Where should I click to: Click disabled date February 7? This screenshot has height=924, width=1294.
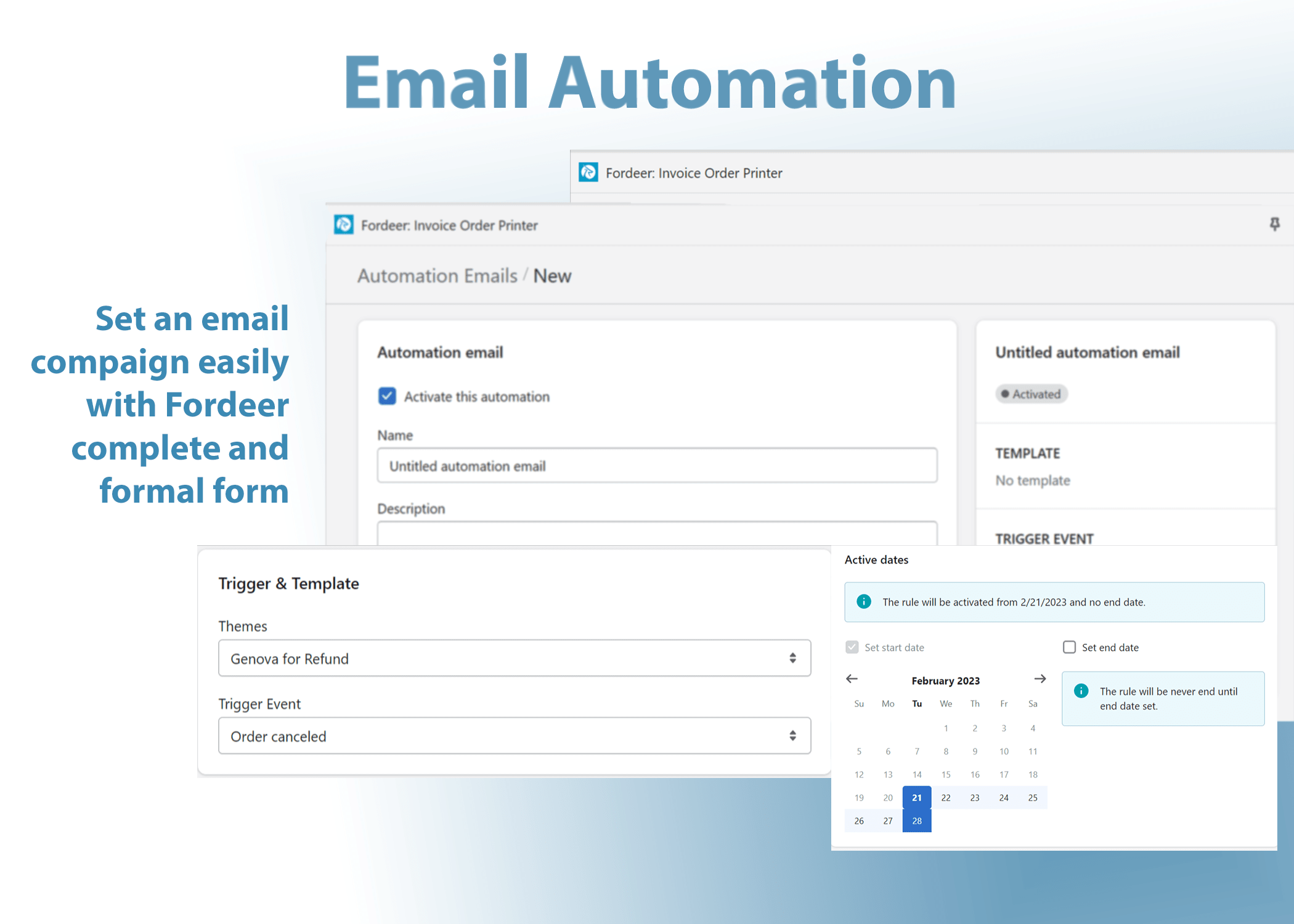917,752
